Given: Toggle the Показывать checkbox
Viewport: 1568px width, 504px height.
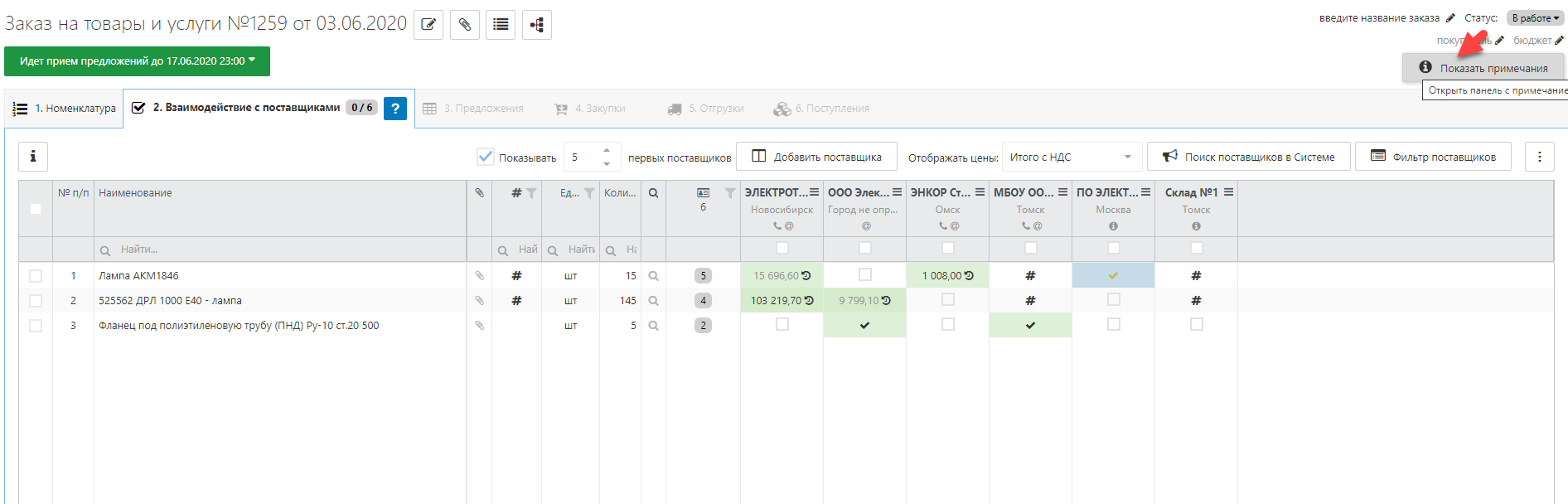Looking at the screenshot, I should click(486, 157).
